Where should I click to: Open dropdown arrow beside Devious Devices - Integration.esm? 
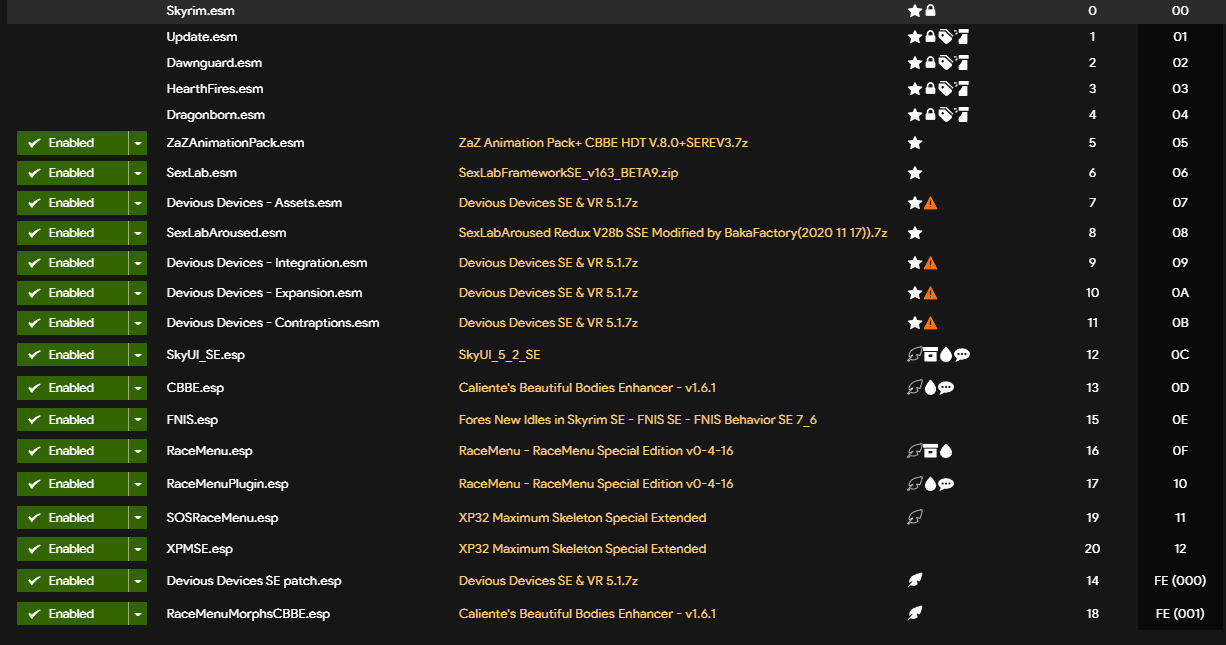(x=138, y=263)
